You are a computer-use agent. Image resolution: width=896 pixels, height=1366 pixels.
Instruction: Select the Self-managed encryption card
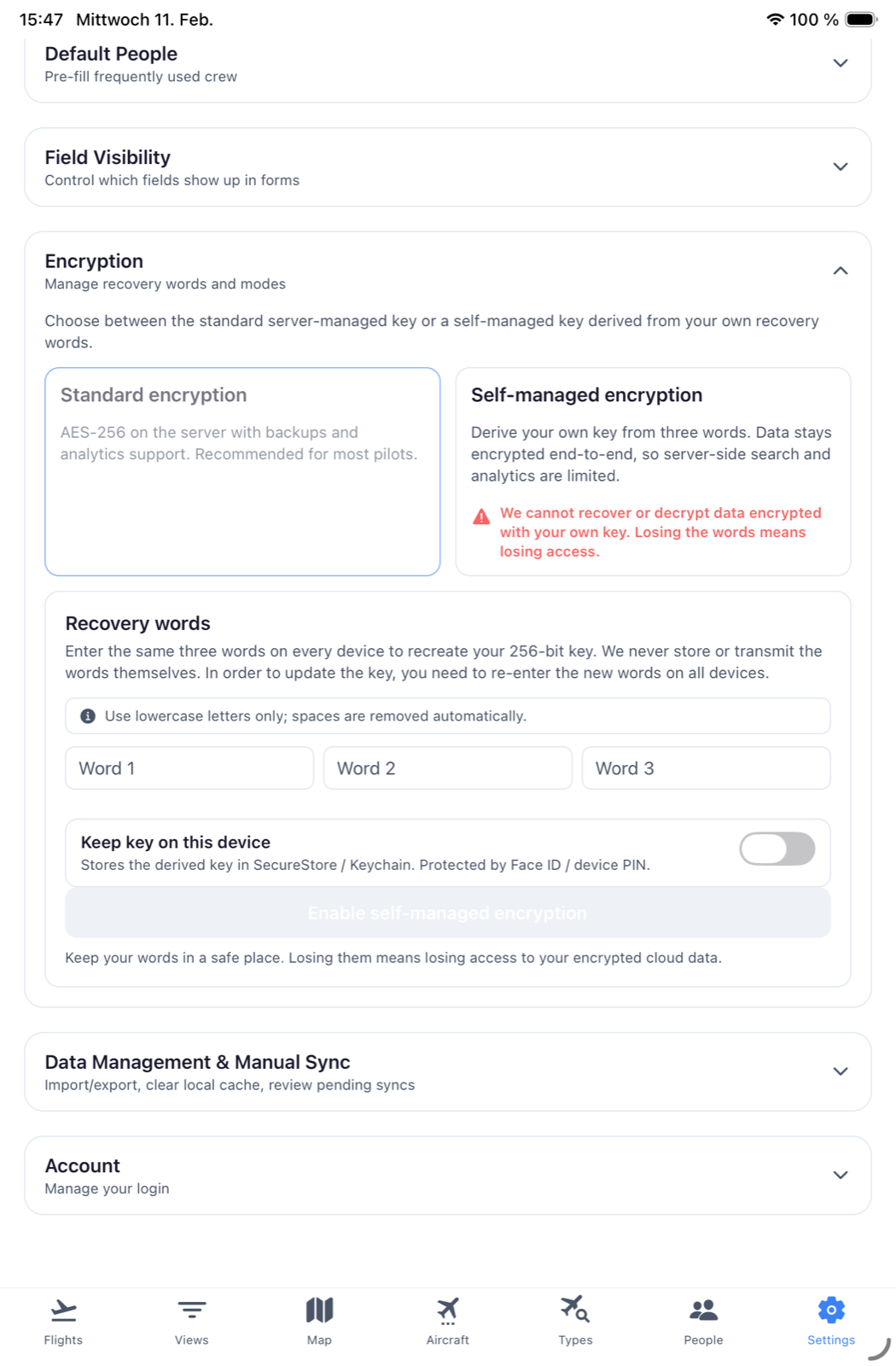point(653,471)
